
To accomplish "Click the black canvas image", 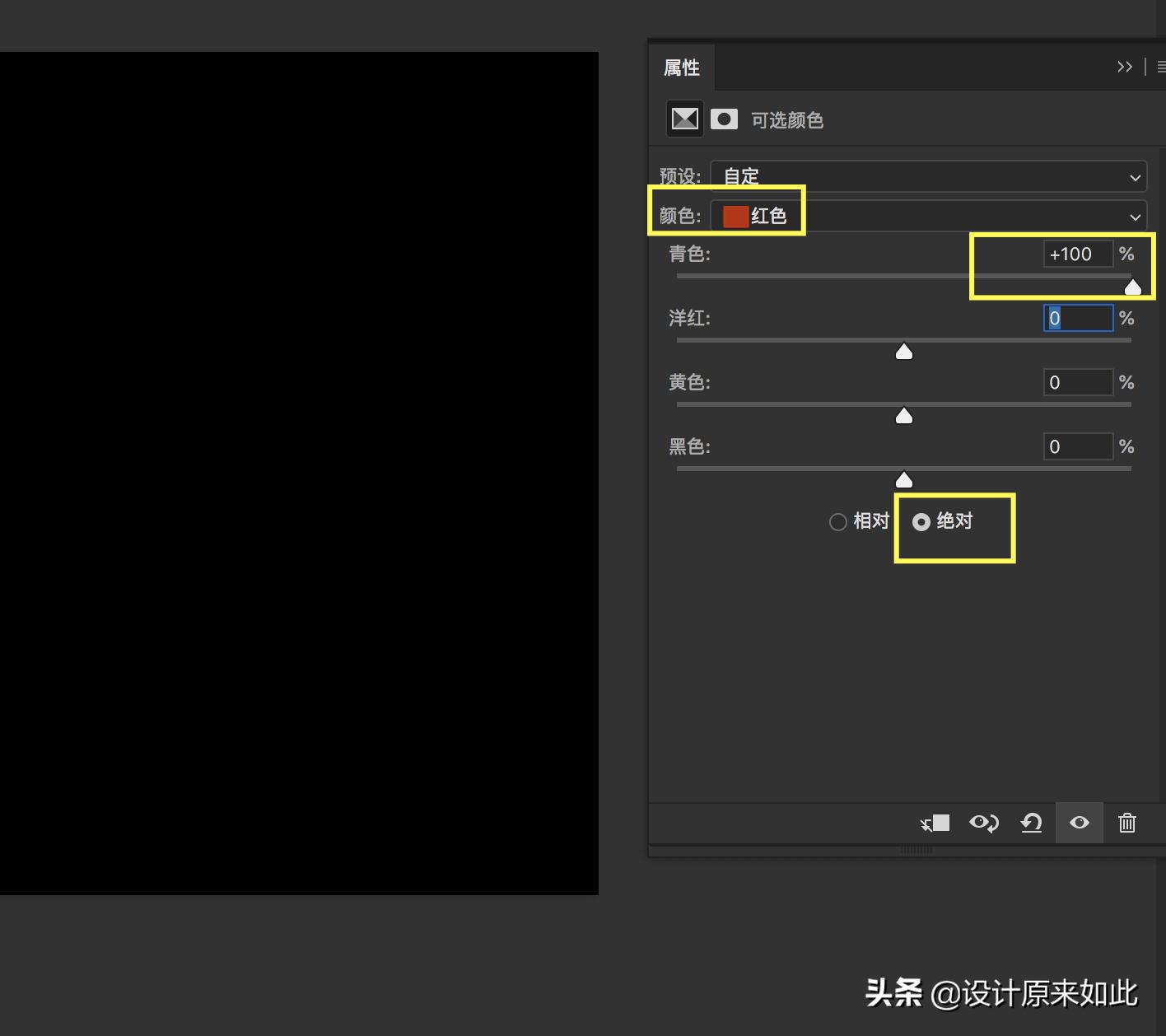I will tap(299, 474).
